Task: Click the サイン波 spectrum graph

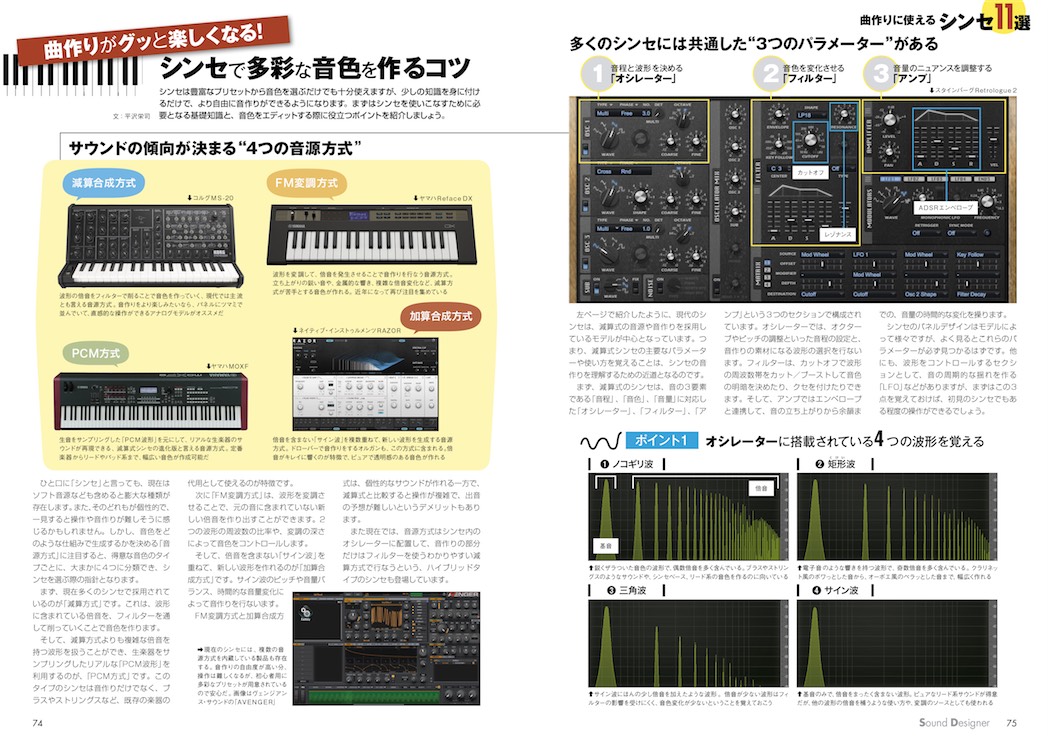Action: pos(897,644)
